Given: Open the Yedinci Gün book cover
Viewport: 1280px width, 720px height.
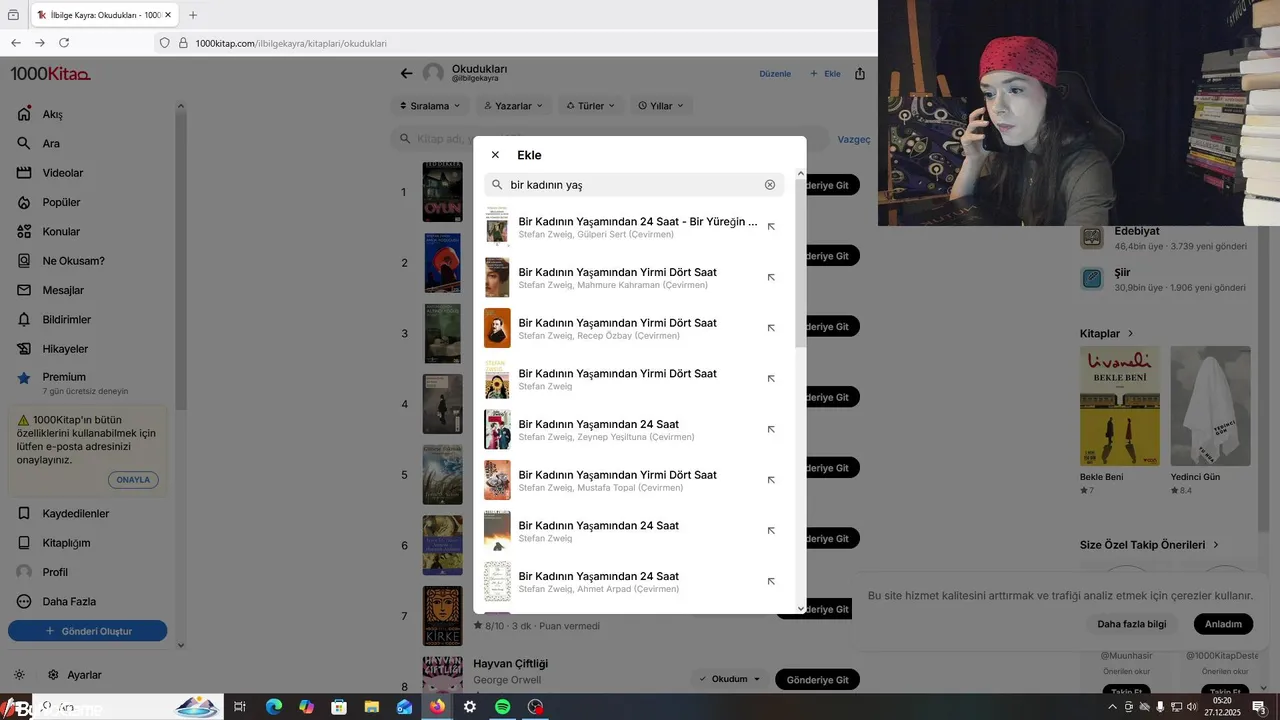Looking at the screenshot, I should [x=1210, y=406].
